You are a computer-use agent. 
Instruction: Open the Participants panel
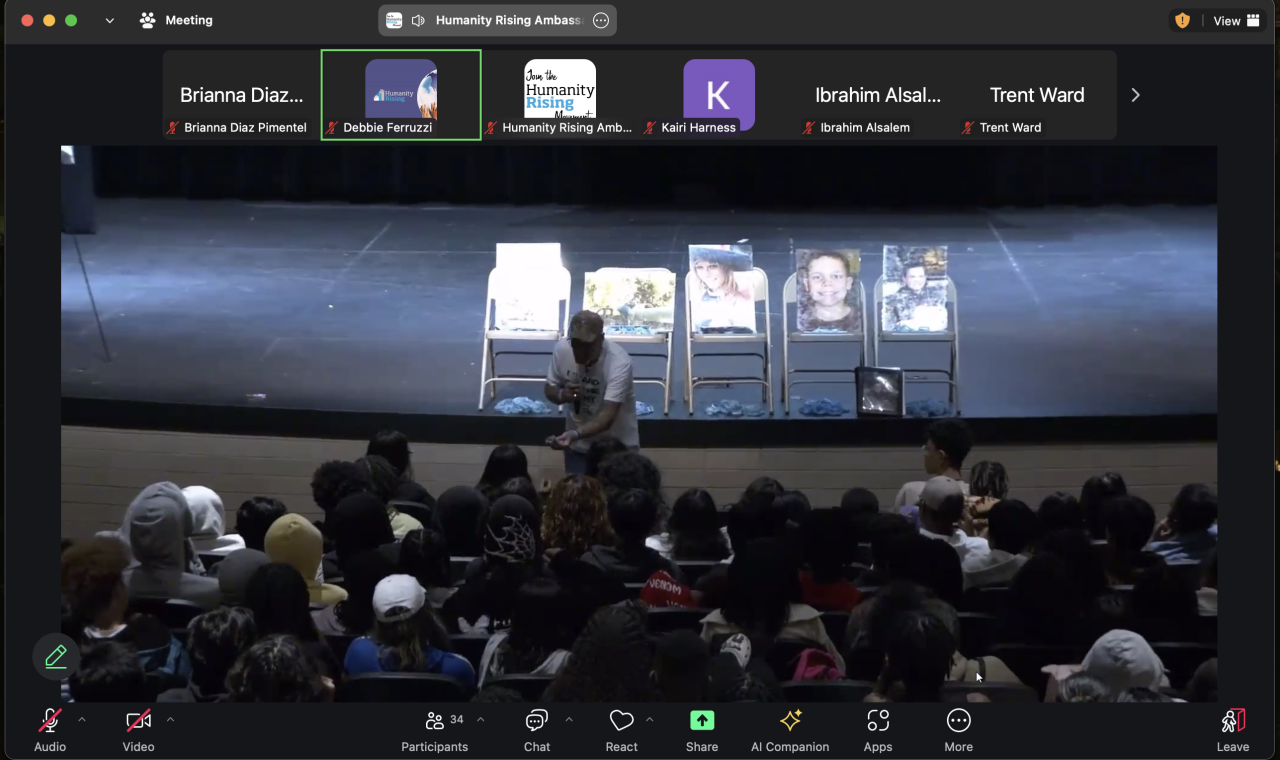[434, 730]
